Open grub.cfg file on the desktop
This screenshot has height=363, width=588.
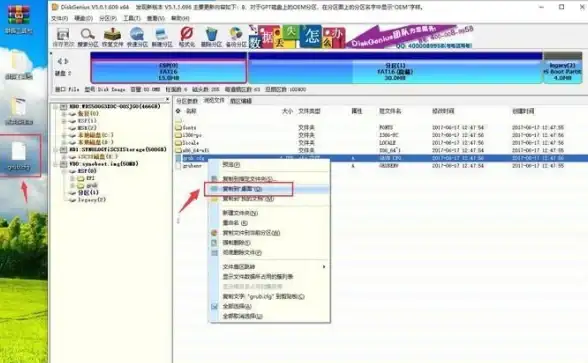click(19, 156)
